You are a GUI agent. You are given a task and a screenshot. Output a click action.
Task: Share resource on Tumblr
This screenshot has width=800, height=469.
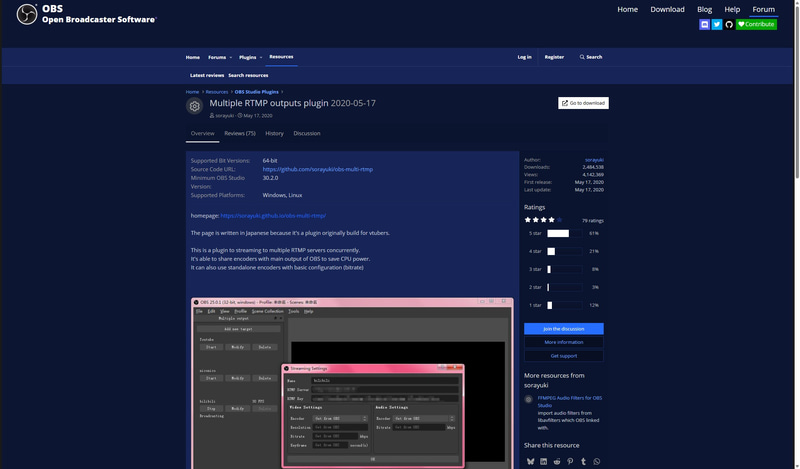tap(583, 461)
